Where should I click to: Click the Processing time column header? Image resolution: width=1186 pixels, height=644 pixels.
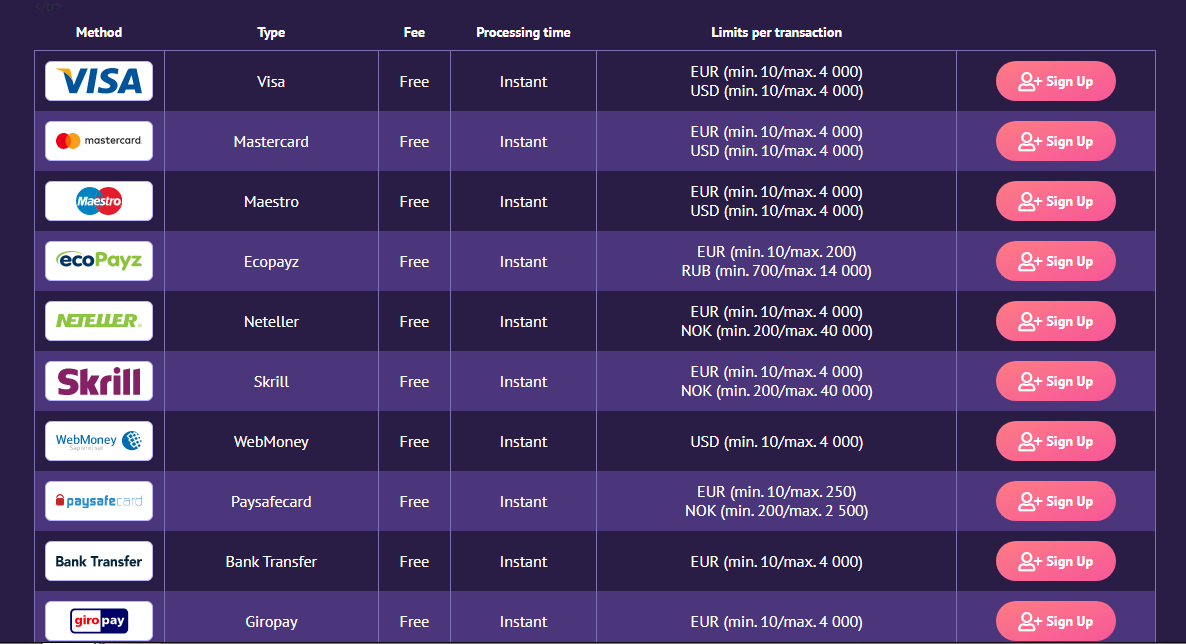523,33
